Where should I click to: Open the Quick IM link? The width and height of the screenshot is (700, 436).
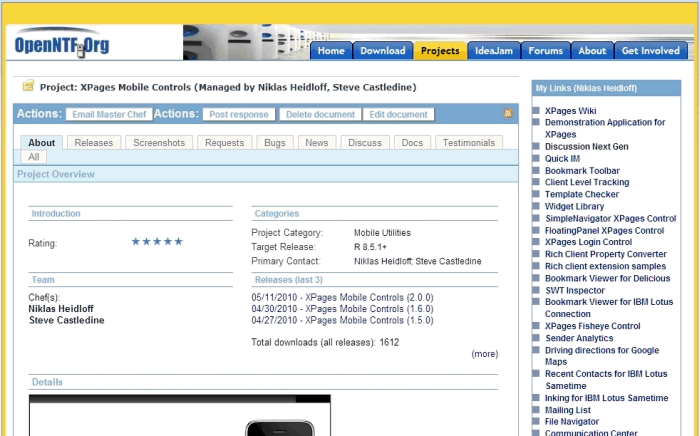(562, 158)
